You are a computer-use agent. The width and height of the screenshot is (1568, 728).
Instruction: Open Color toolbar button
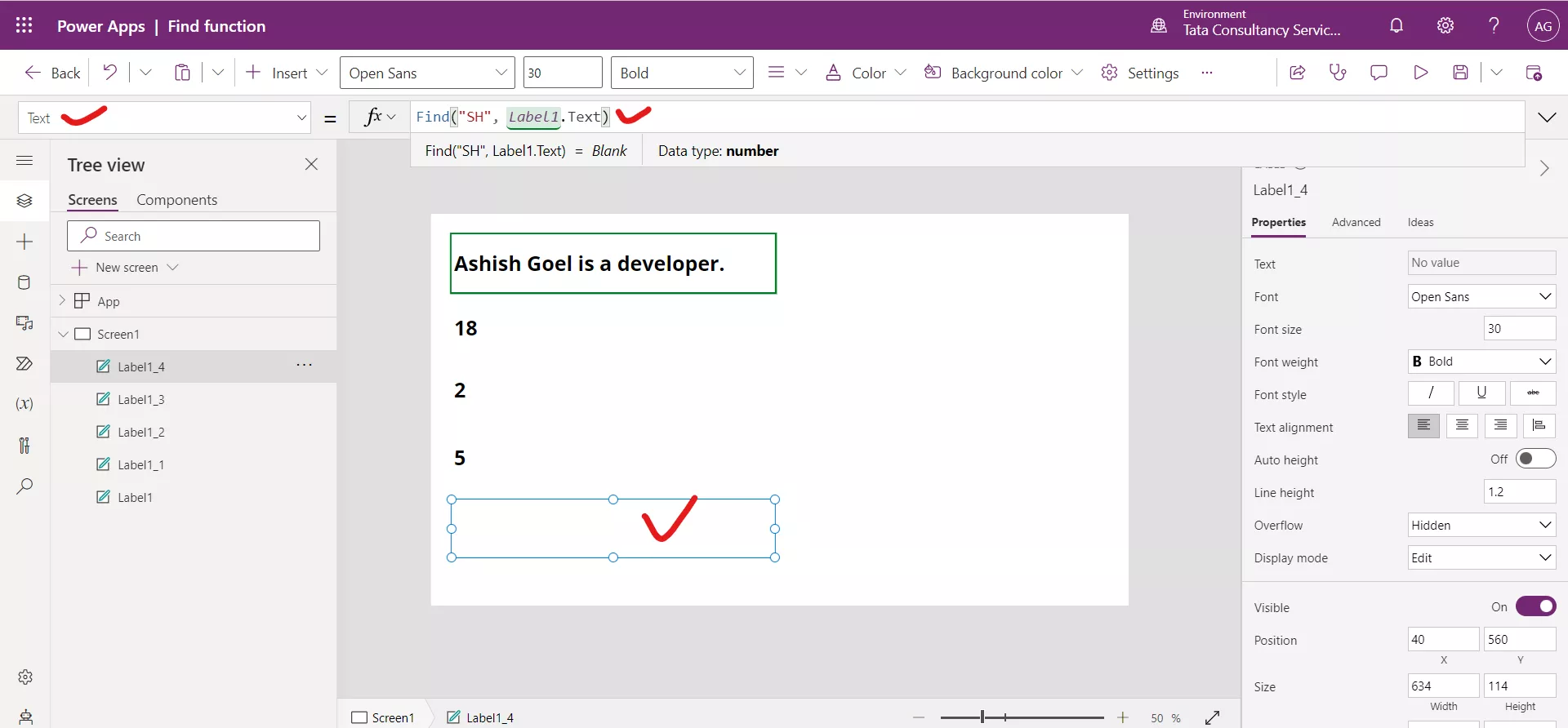[866, 73]
